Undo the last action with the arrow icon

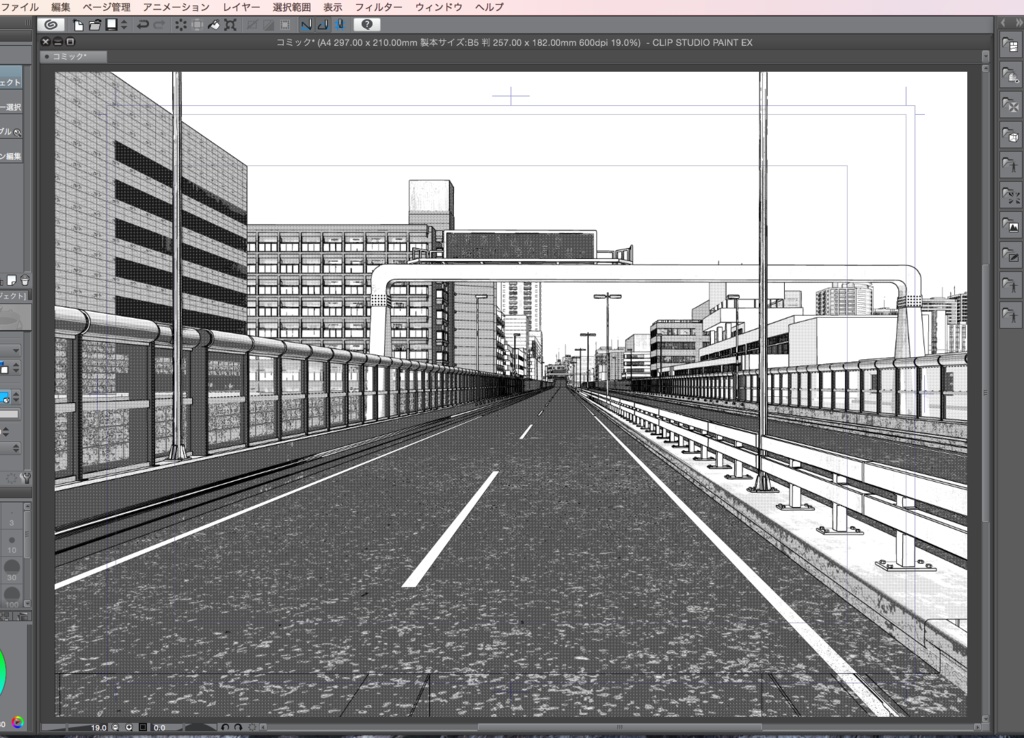[x=142, y=23]
